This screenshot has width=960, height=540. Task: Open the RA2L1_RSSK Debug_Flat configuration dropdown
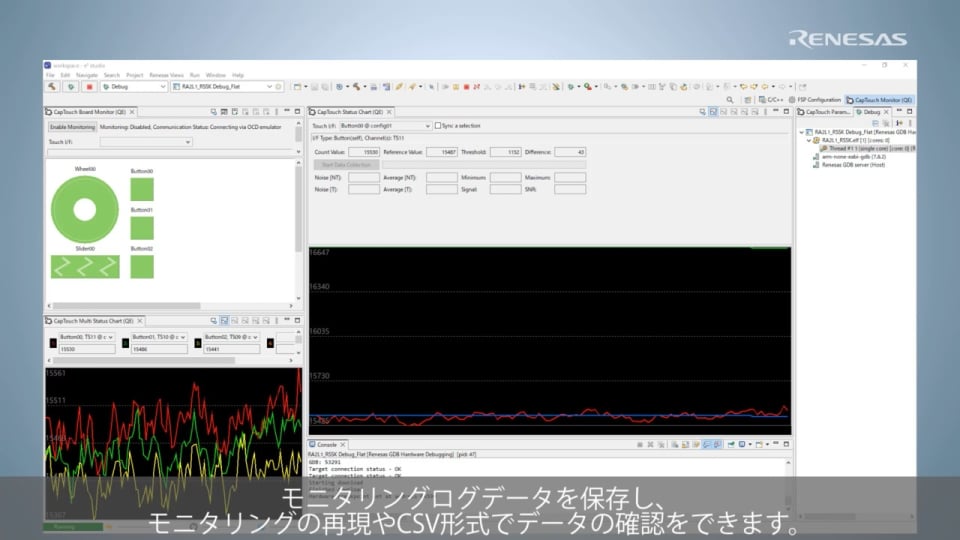268,87
